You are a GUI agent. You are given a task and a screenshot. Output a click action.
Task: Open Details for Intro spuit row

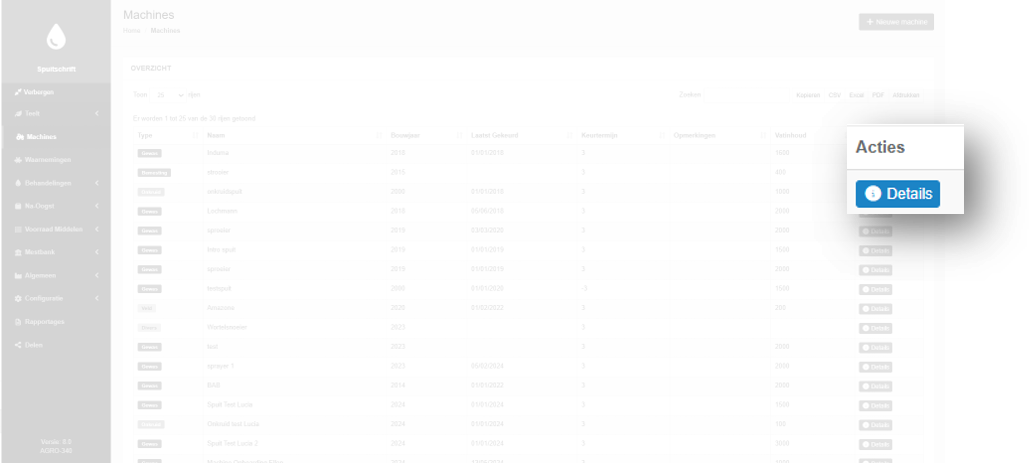pyautogui.click(x=875, y=251)
